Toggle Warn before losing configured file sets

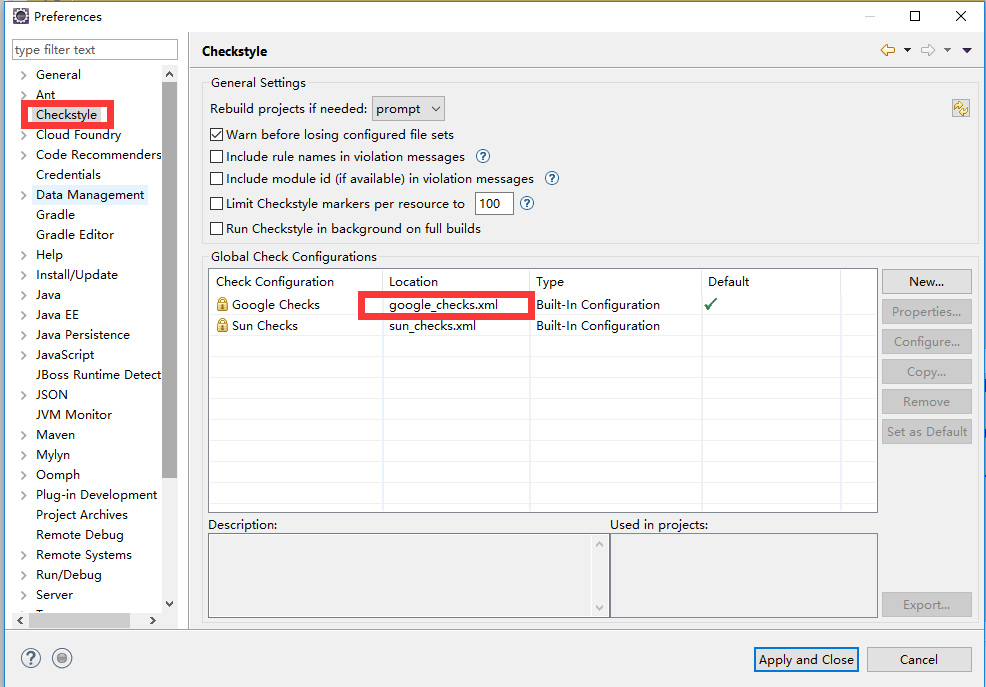click(x=216, y=135)
